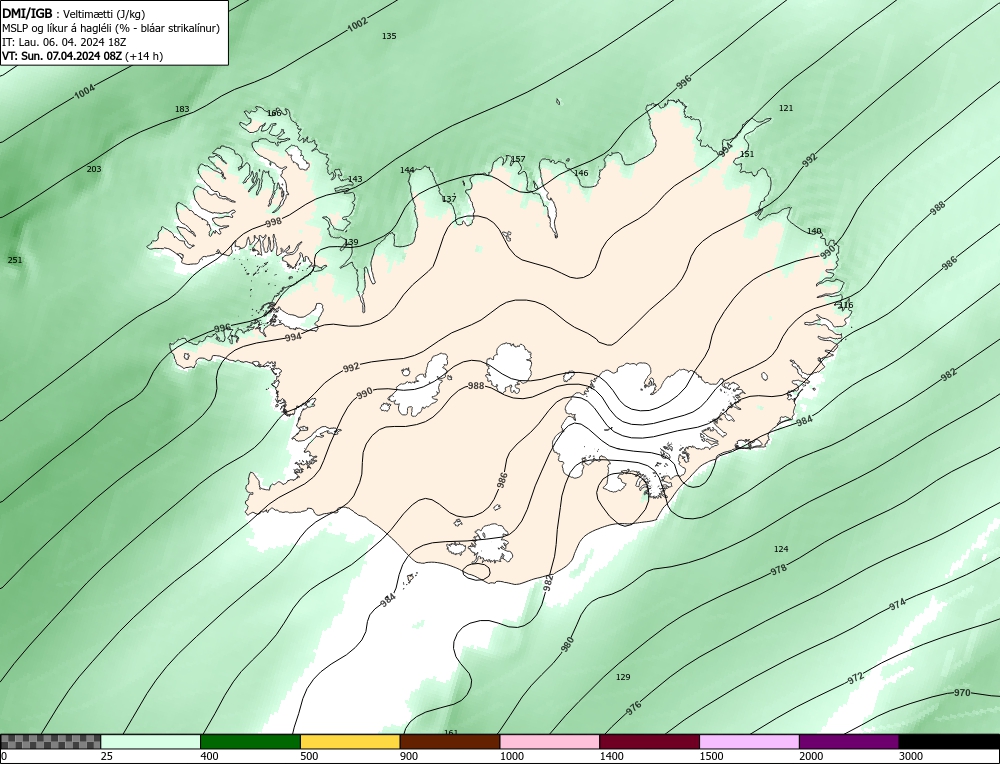This screenshot has width=1000, height=764.
Task: Click the CAPE value 116
Action: point(846,305)
